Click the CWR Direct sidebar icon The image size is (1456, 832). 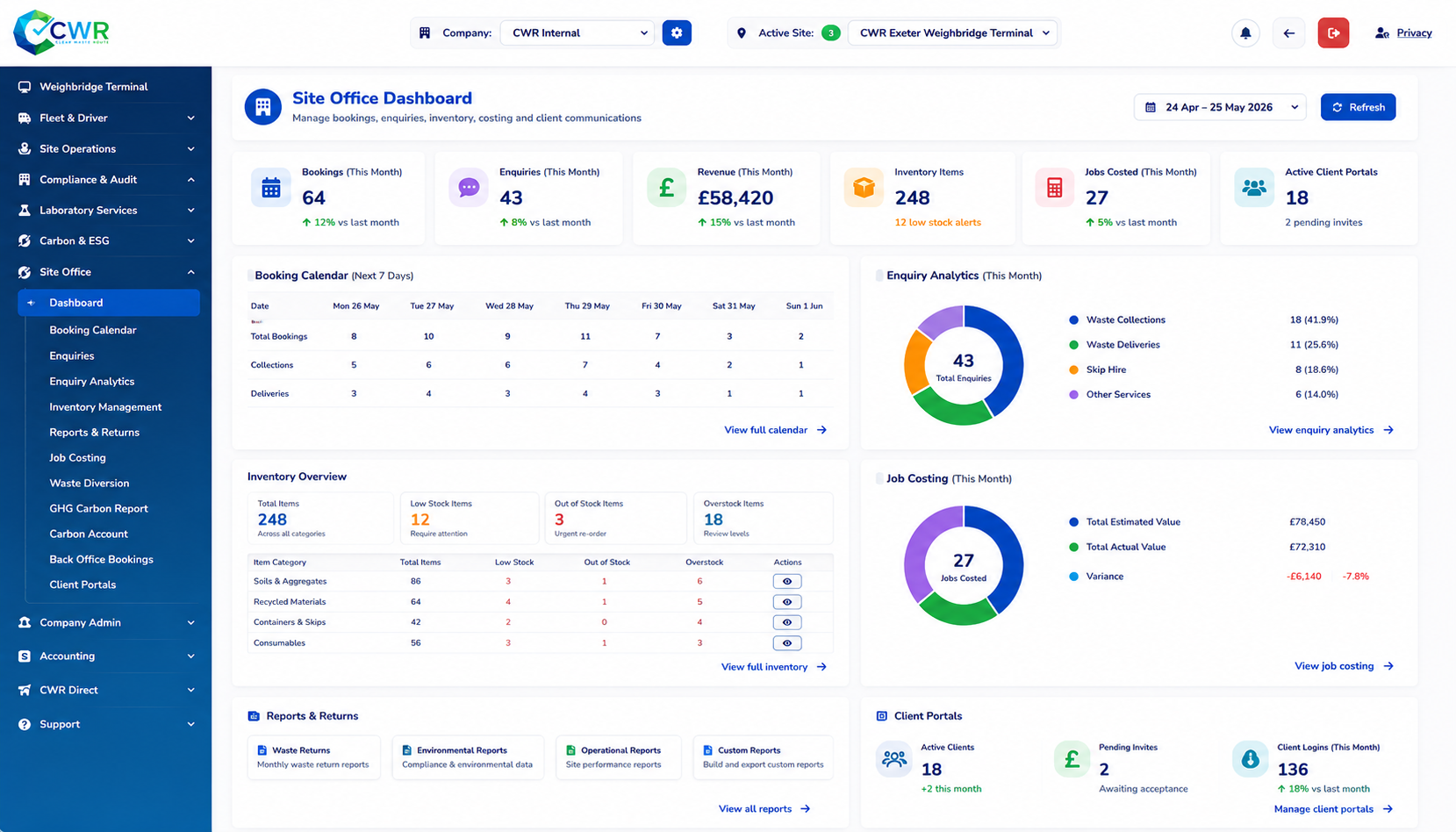25,691
